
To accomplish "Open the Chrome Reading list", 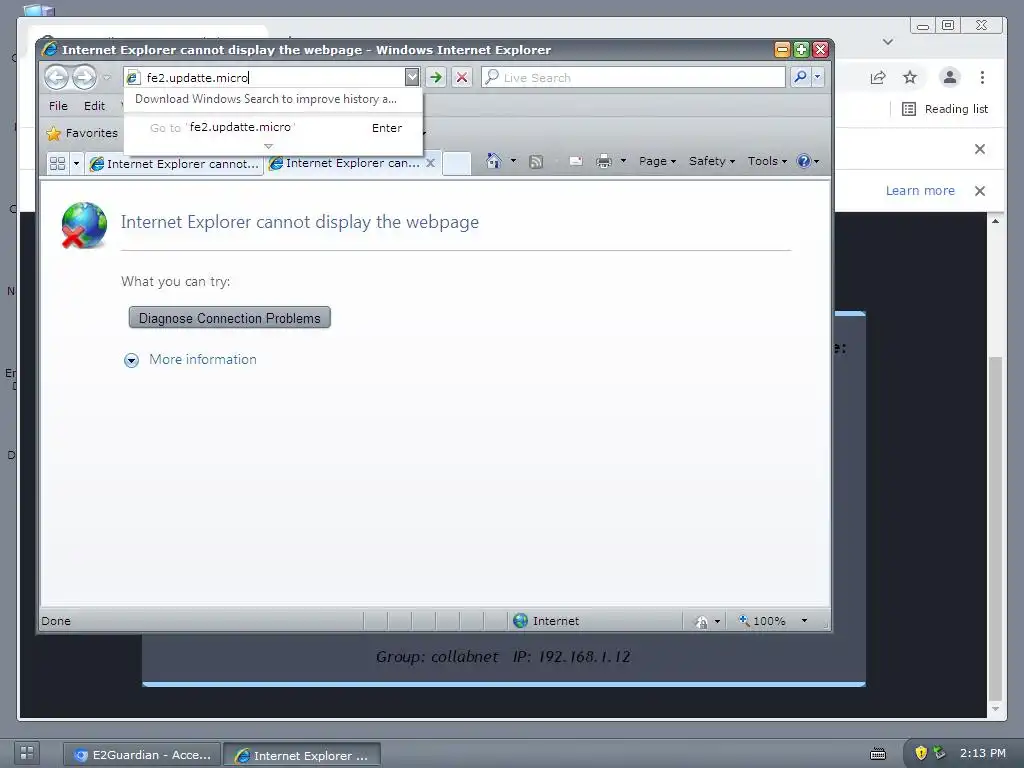I will pos(945,109).
